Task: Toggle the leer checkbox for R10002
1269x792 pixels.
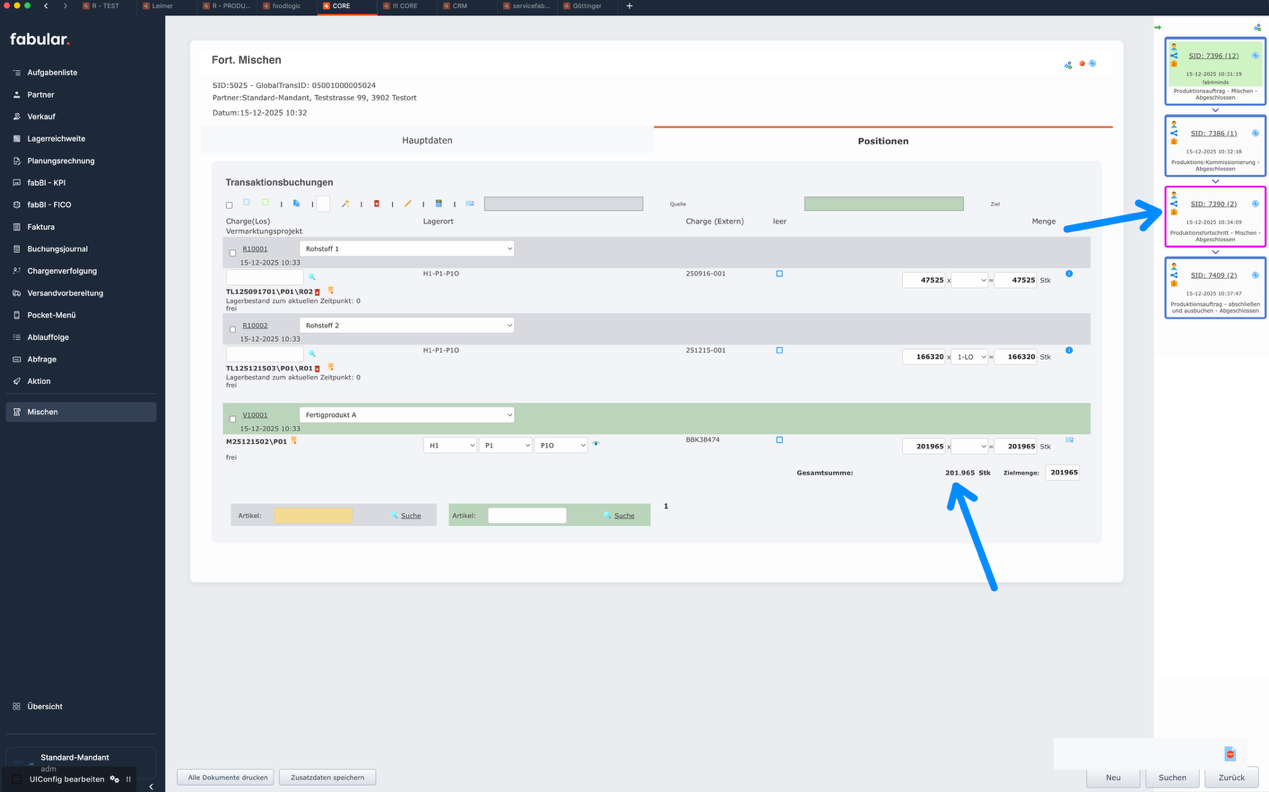Action: click(780, 351)
